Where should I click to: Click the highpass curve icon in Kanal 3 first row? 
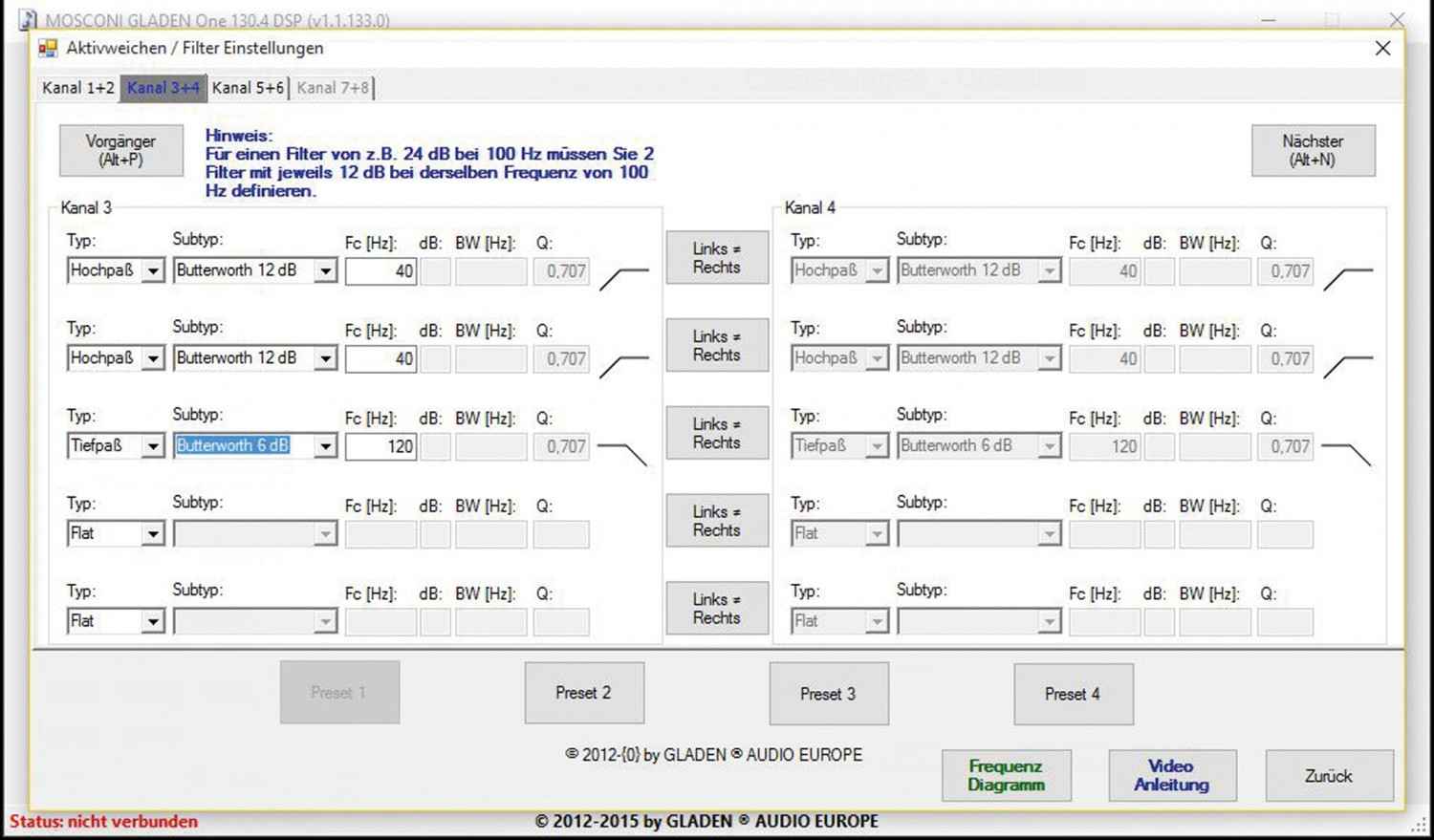pyautogui.click(x=624, y=279)
